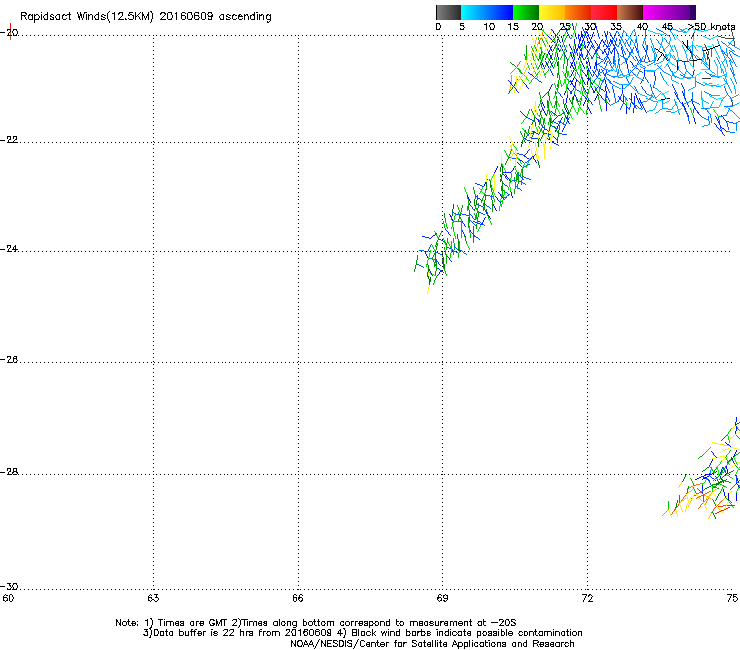Click the latitude label '-20'

[x=9, y=33]
